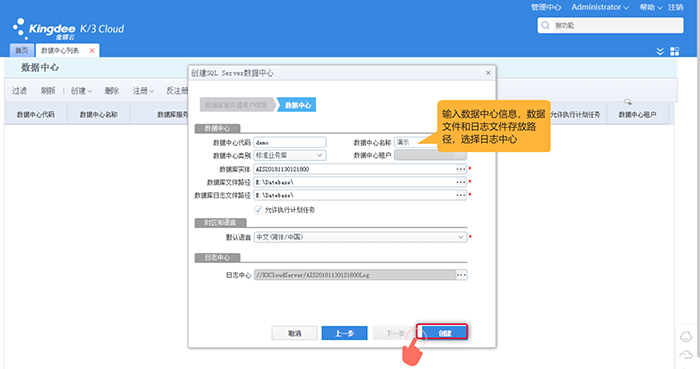Click the 取消 button

[x=295, y=333]
